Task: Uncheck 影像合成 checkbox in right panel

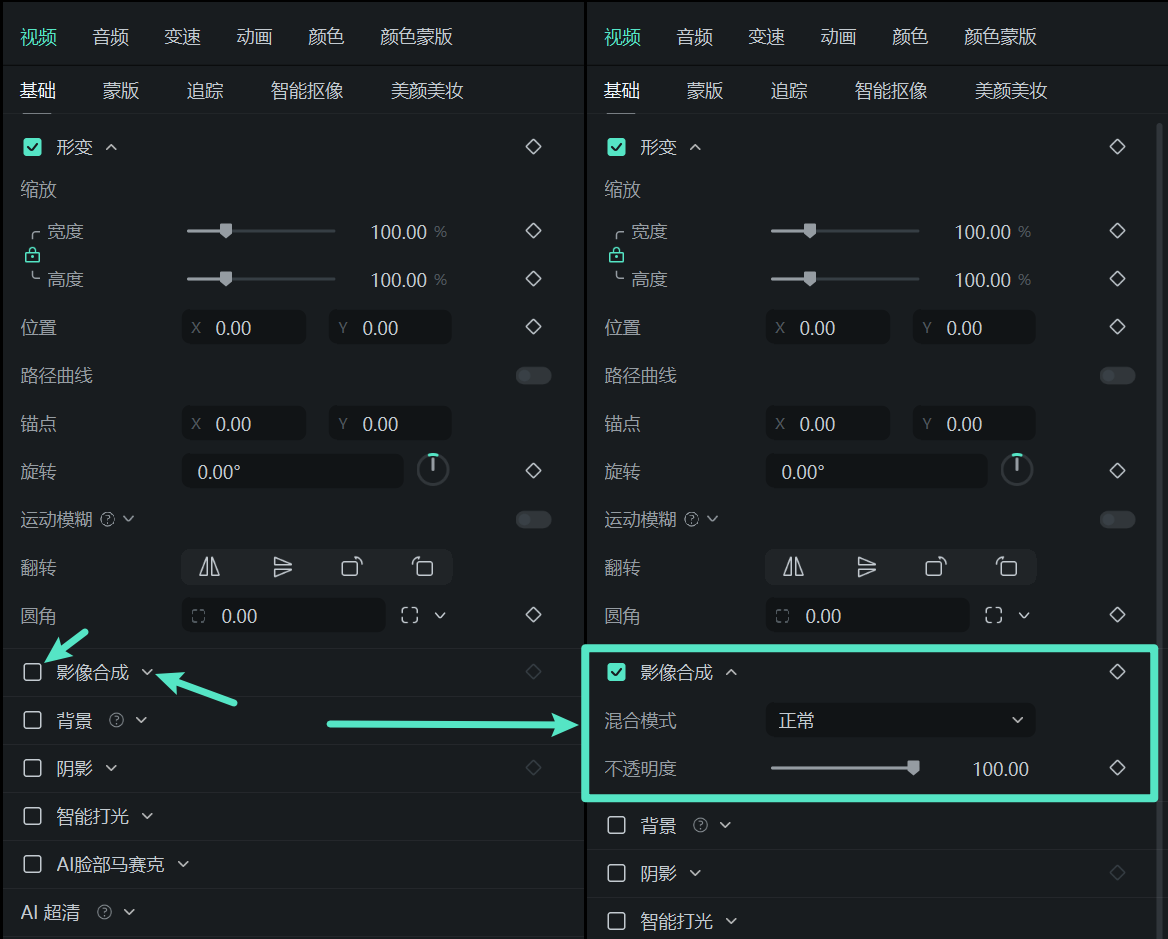Action: point(617,672)
